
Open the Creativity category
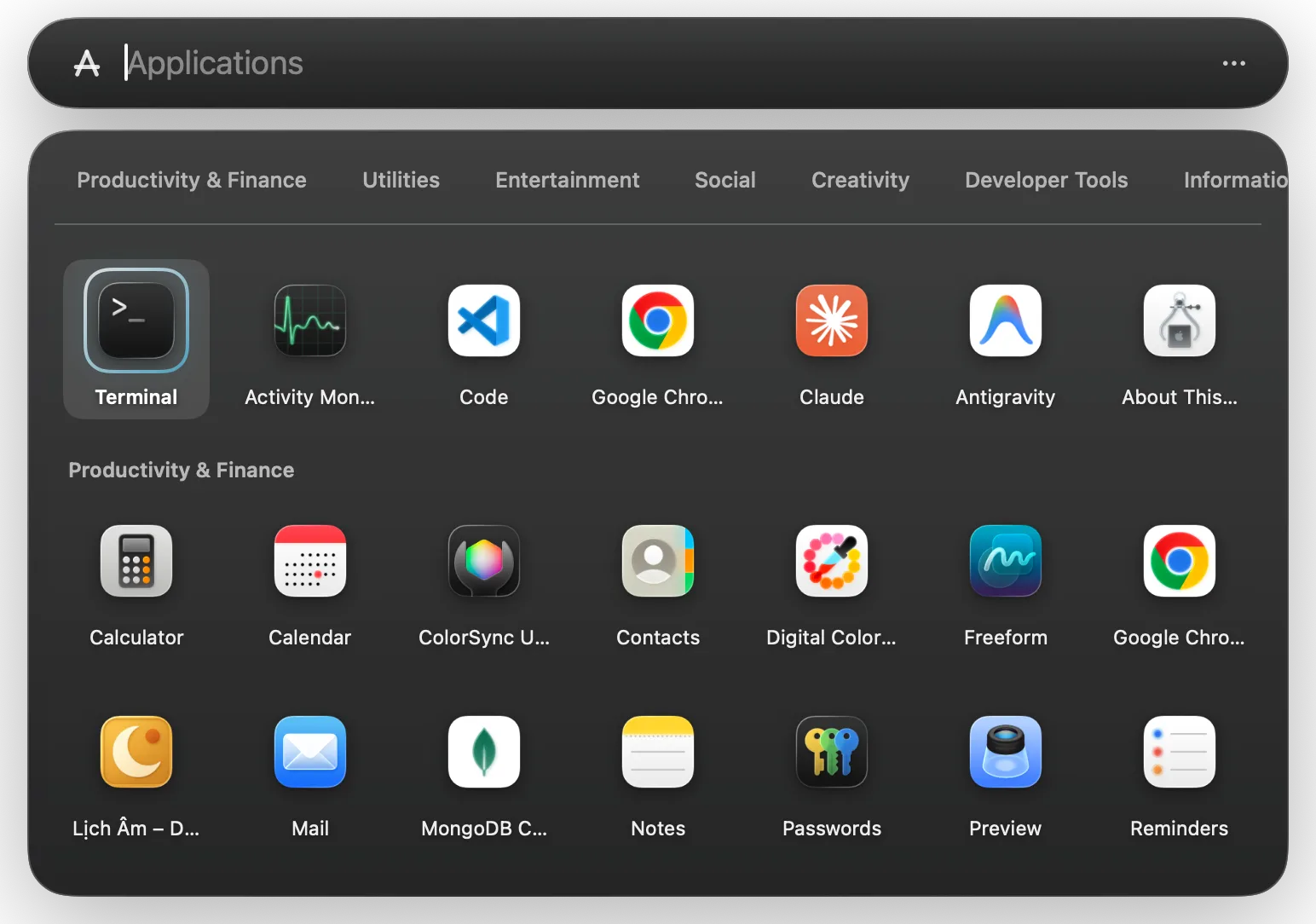[x=861, y=180]
